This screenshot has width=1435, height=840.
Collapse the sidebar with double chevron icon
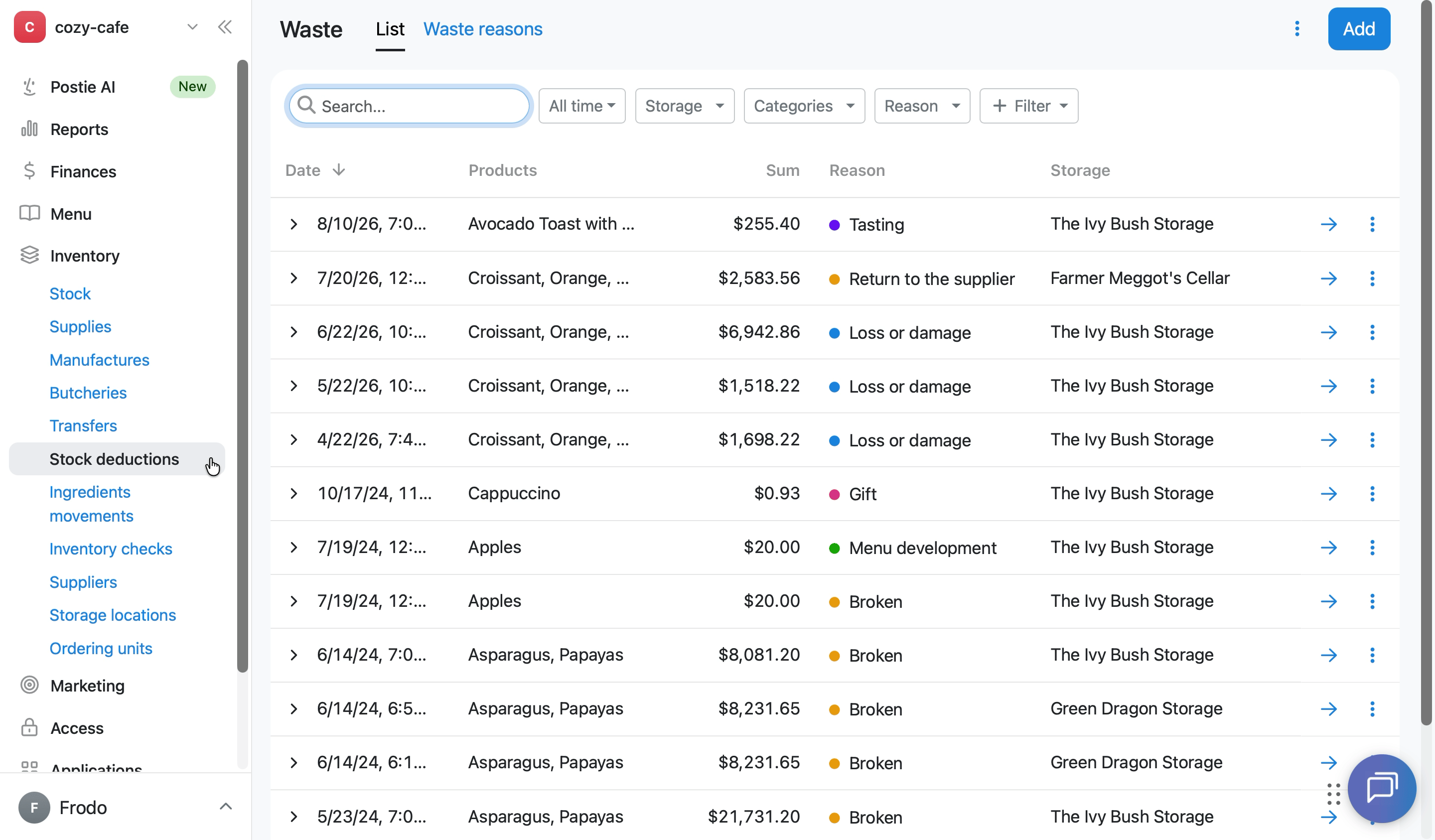click(225, 27)
